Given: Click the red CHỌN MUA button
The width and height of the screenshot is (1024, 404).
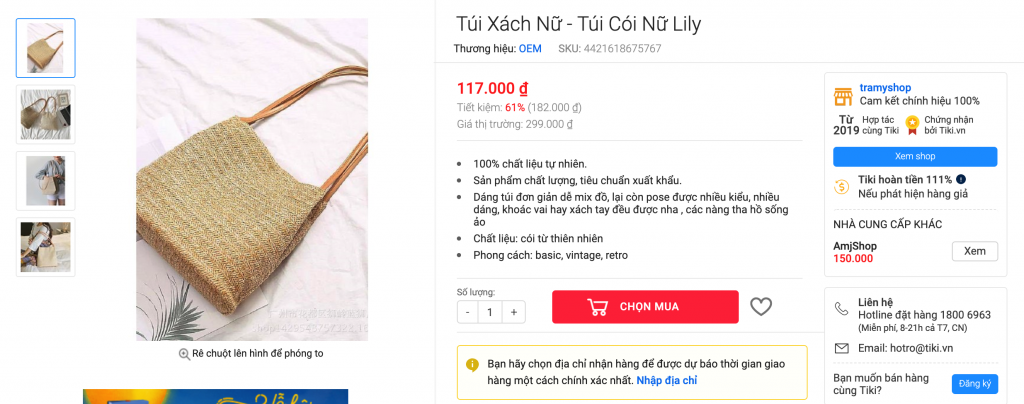Looking at the screenshot, I should coord(645,307).
